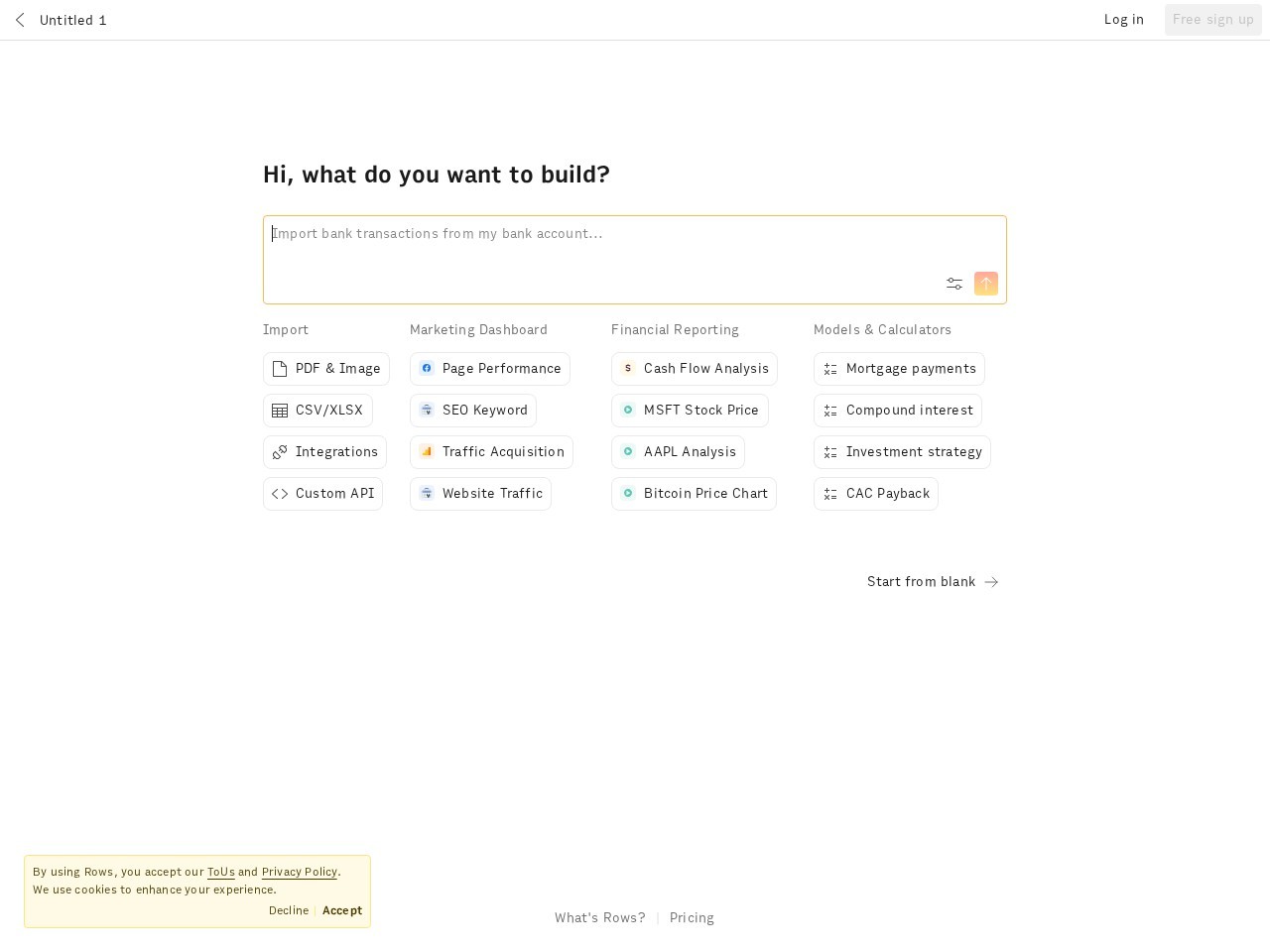This screenshot has height=952, width=1270.
Task: Open the Pricing link in footer
Action: tap(692, 918)
